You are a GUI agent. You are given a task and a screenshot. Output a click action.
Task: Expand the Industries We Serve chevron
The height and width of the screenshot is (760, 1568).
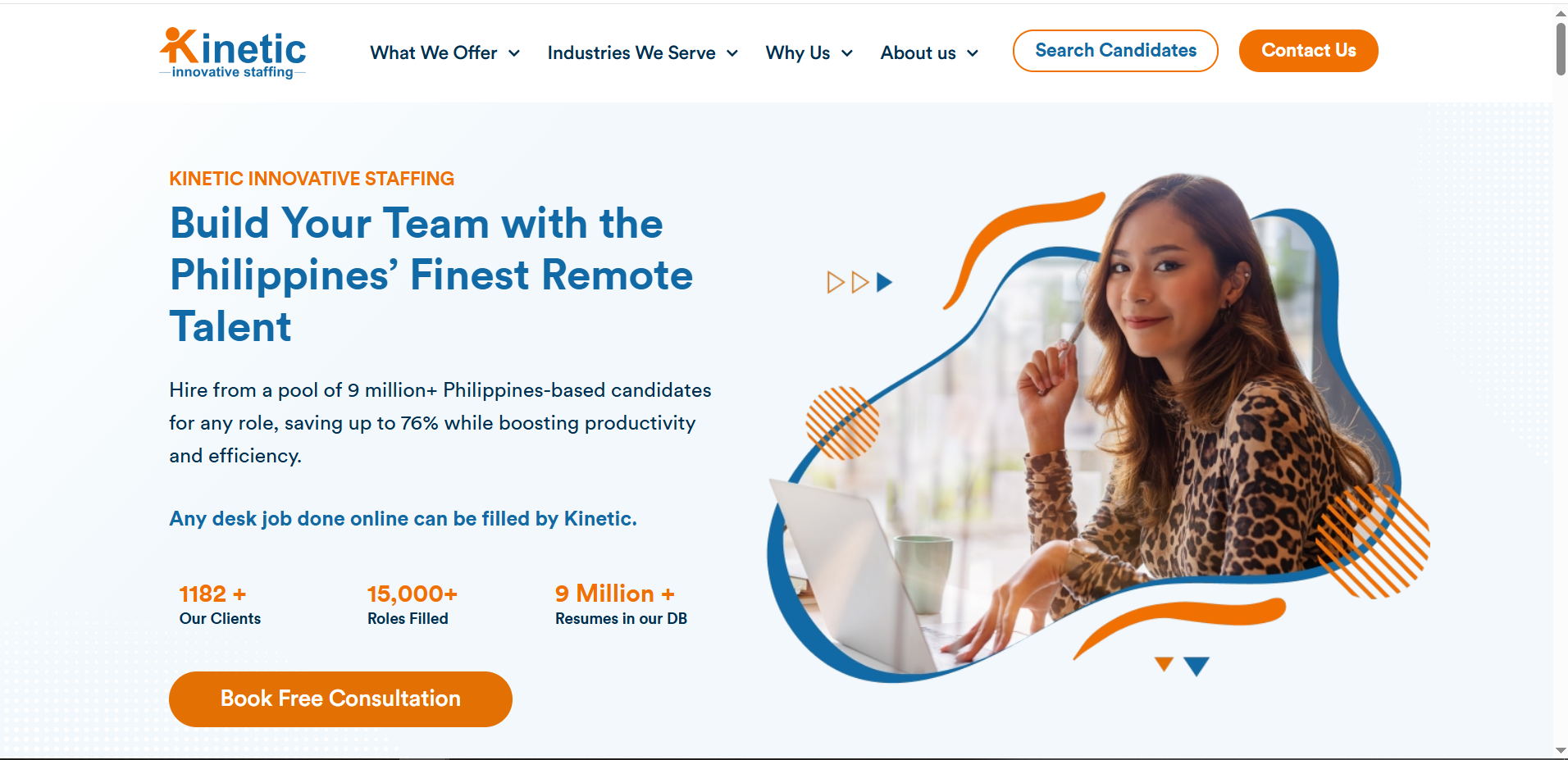pos(732,53)
